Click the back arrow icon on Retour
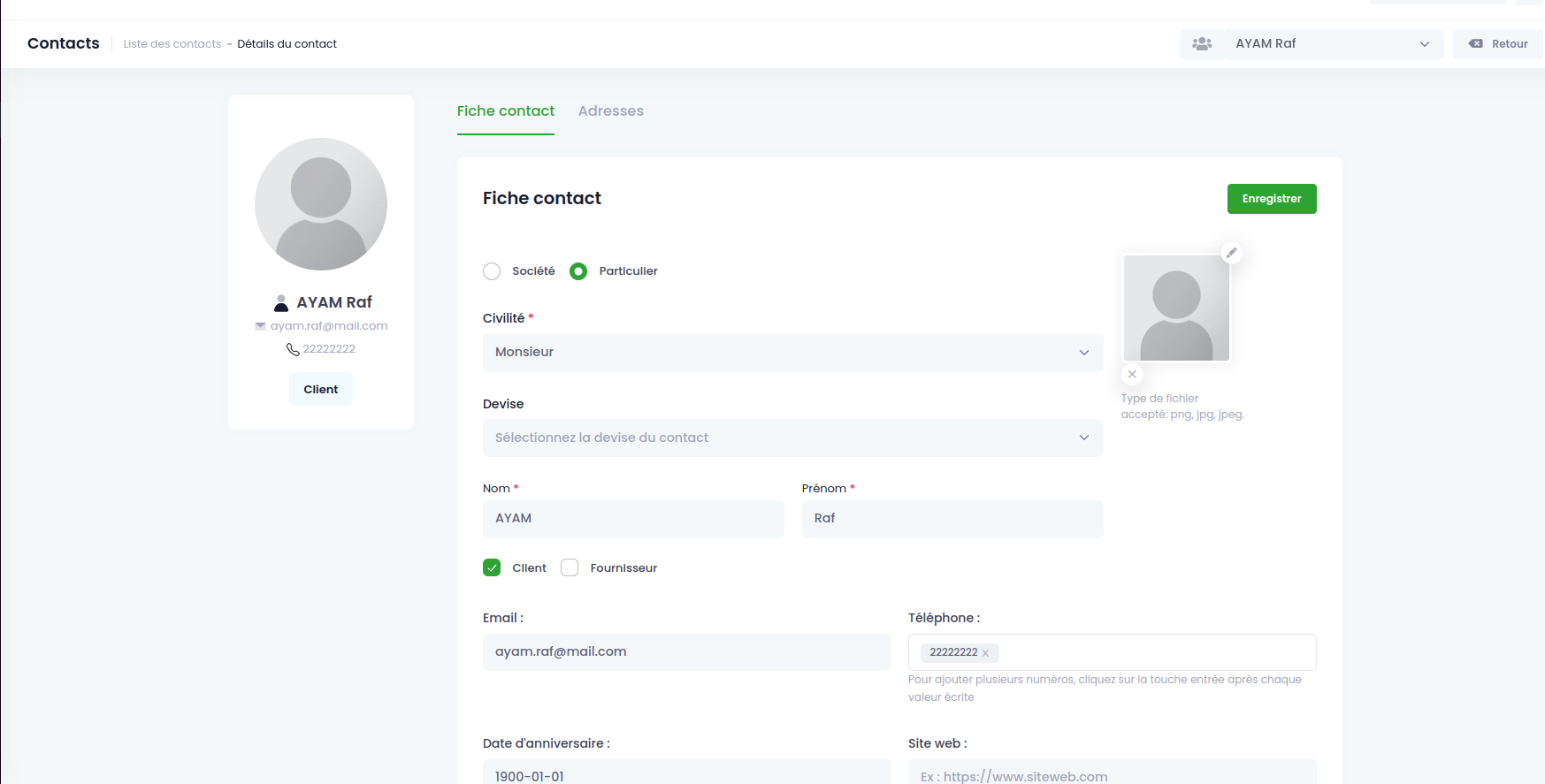The width and height of the screenshot is (1545, 784). [1475, 44]
